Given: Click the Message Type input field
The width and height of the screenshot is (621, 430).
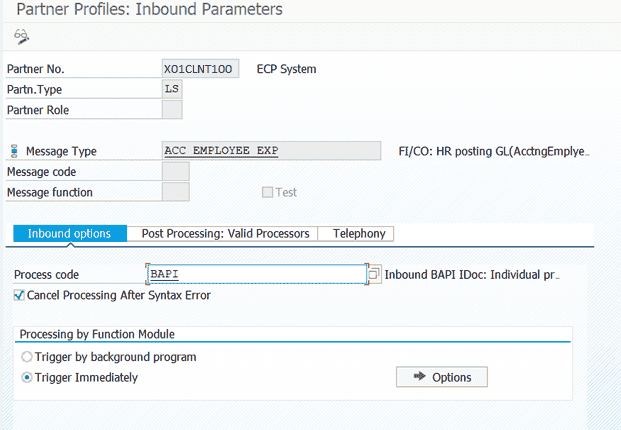Looking at the screenshot, I should [x=270, y=151].
